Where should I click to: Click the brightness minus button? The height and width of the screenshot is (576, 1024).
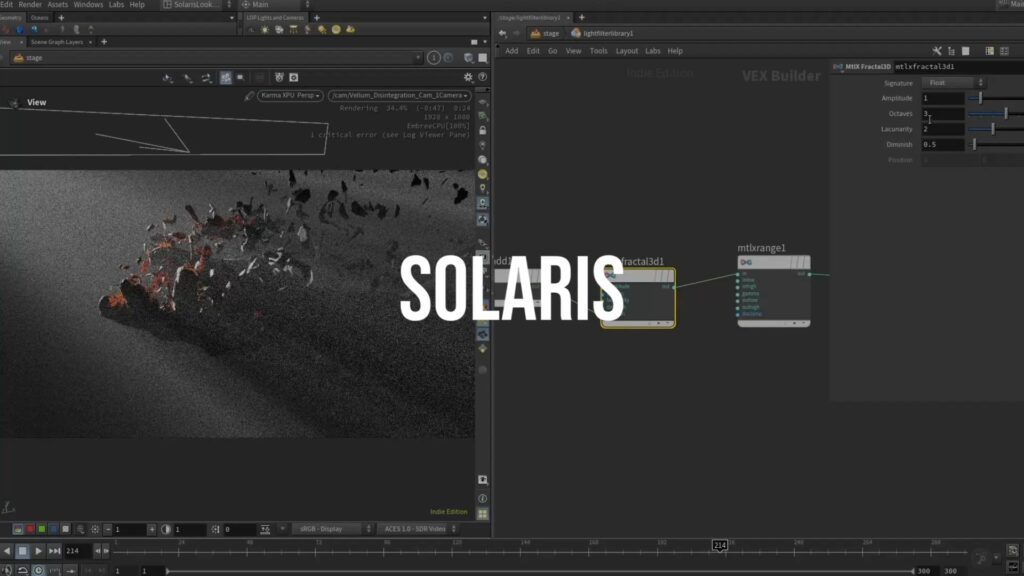(108, 530)
